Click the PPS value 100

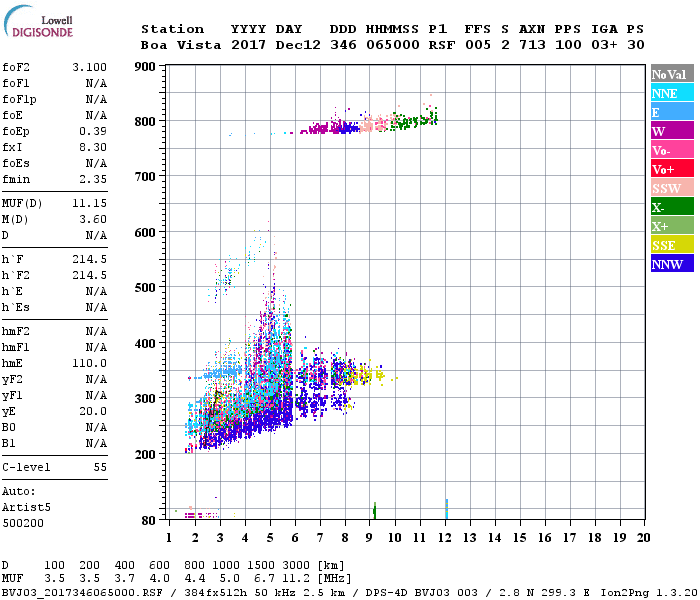(x=568, y=45)
